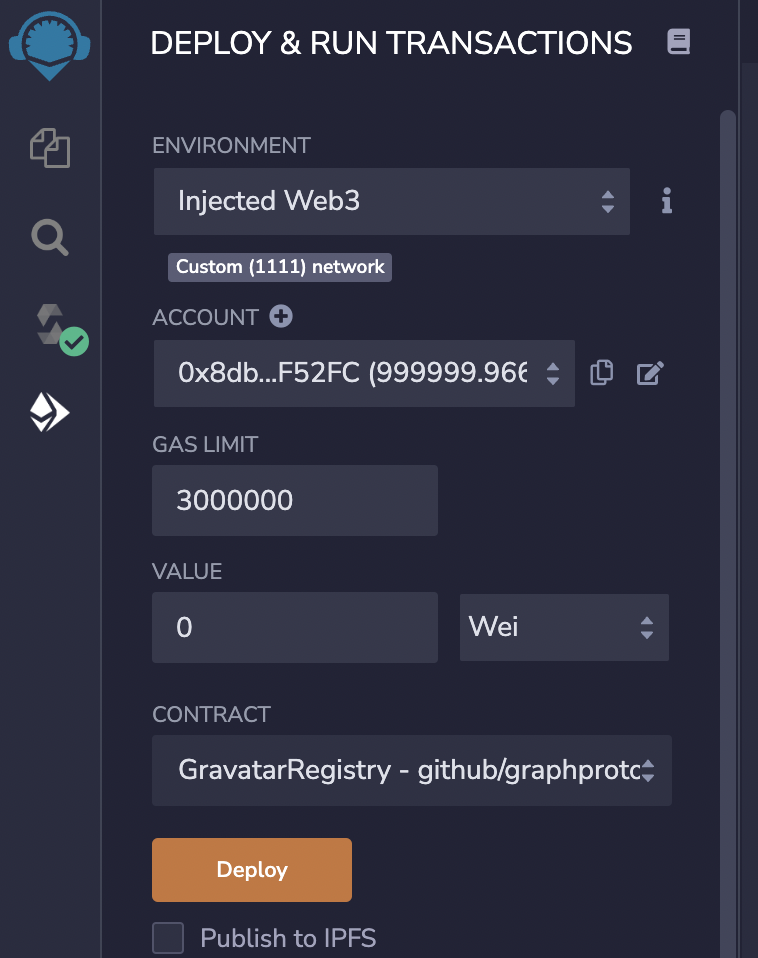Open the File Explorer icon in sidebar
This screenshot has height=958, width=758.
(x=50, y=148)
